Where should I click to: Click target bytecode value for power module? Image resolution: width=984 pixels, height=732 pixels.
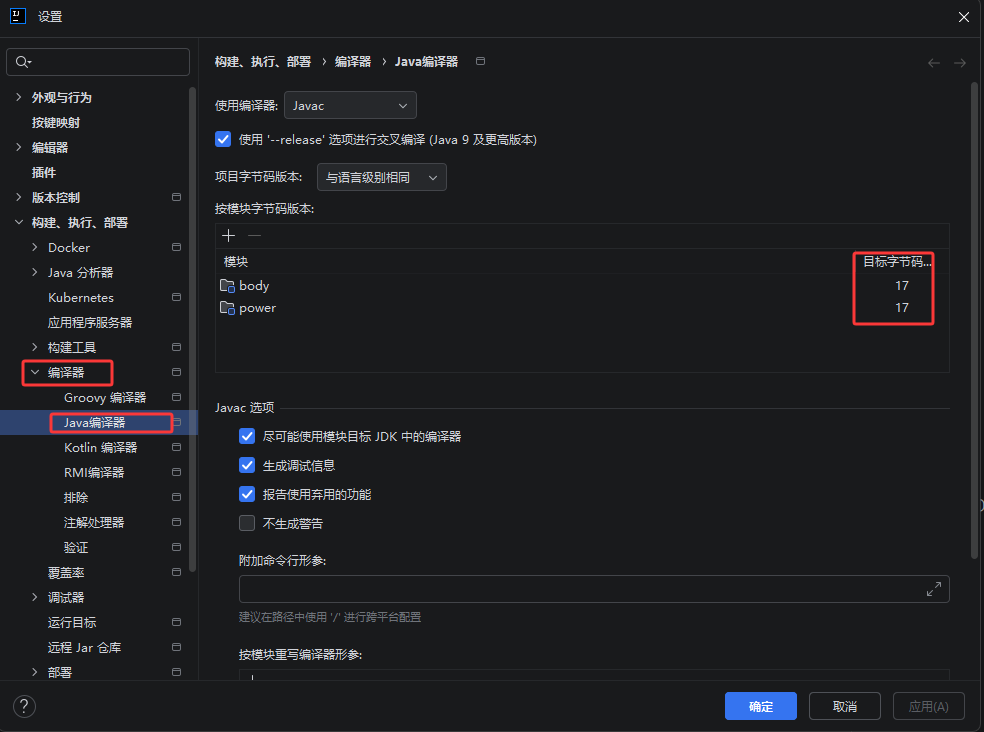(x=902, y=308)
